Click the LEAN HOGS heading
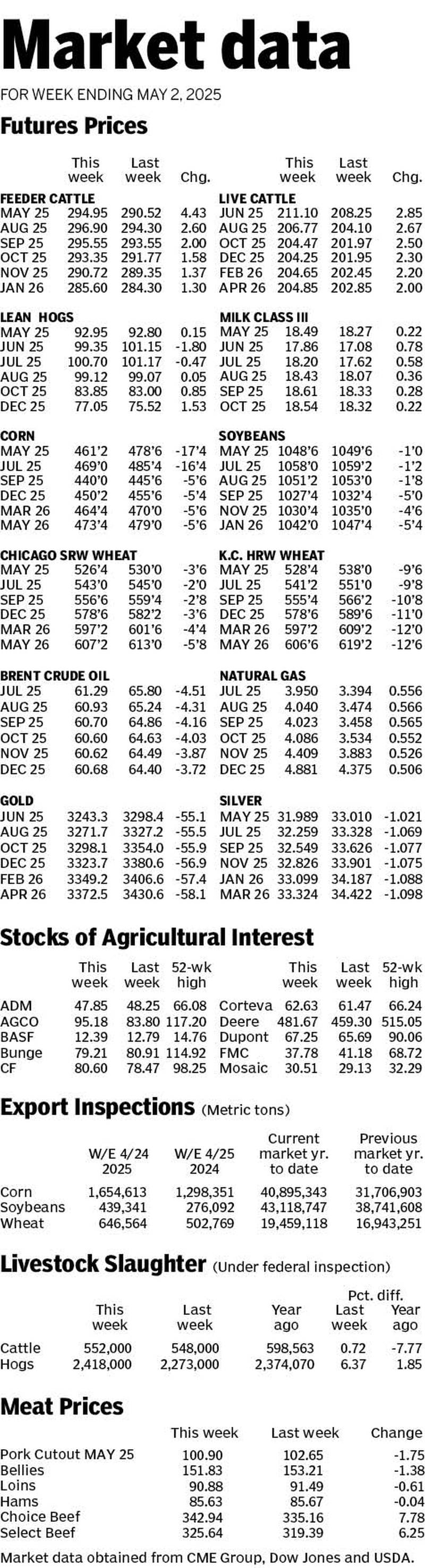The height and width of the screenshot is (1568, 425). 37,317
